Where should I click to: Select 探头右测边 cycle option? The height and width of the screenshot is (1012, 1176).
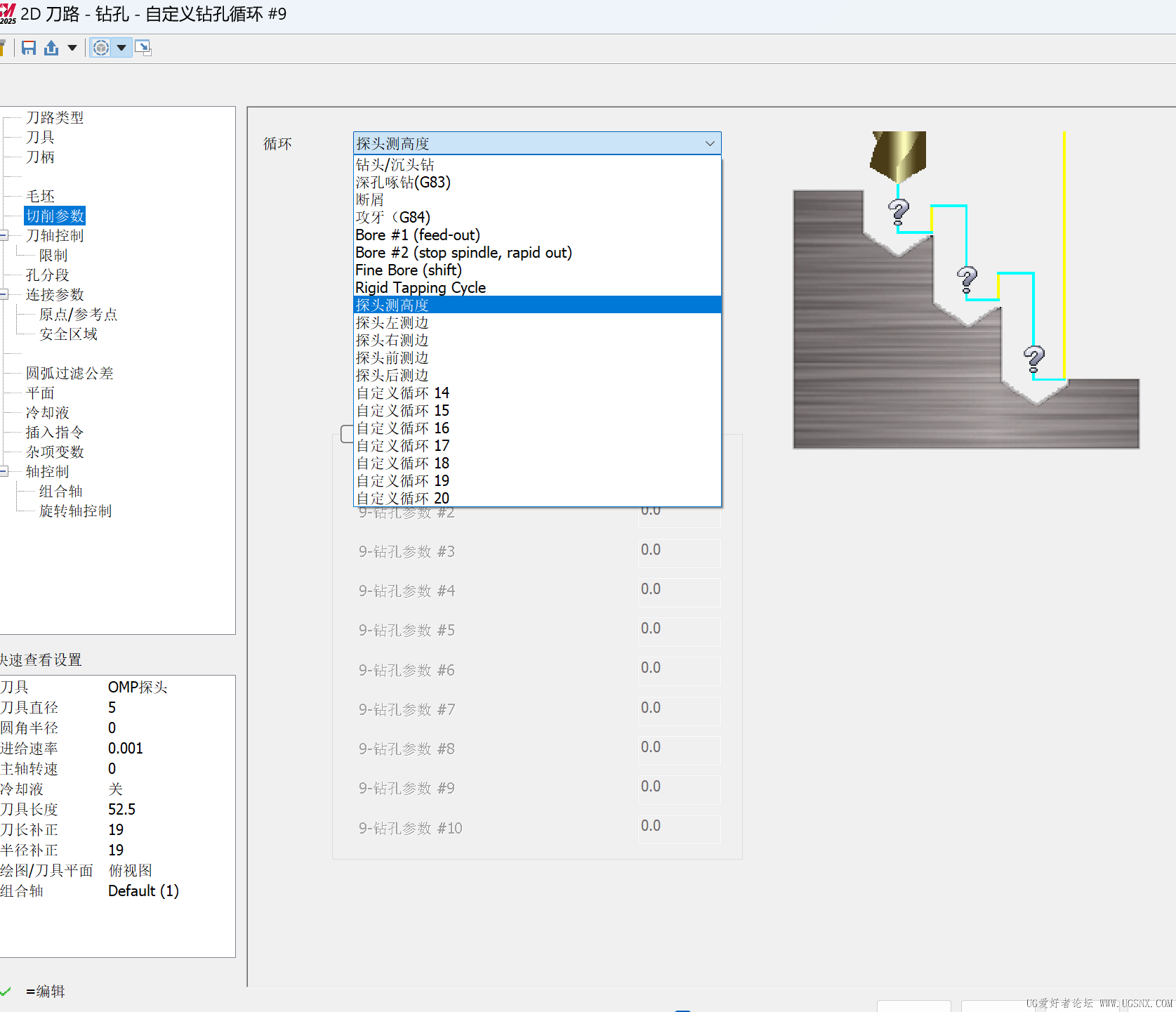[537, 341]
